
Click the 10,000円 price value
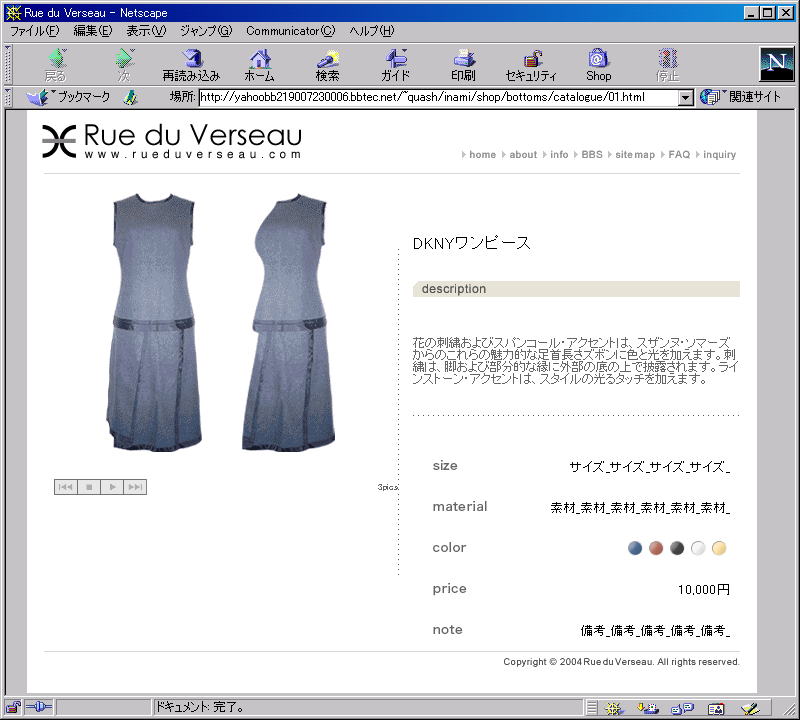tap(704, 589)
